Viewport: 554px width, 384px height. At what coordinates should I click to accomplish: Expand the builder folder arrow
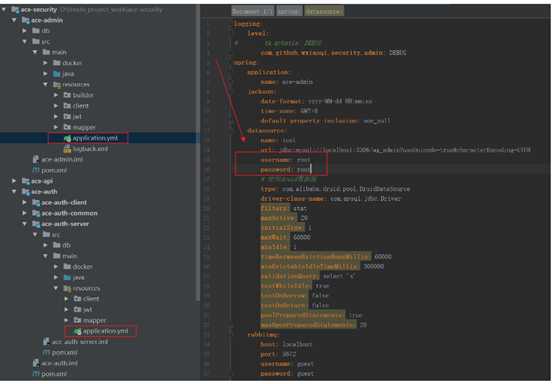(x=56, y=95)
